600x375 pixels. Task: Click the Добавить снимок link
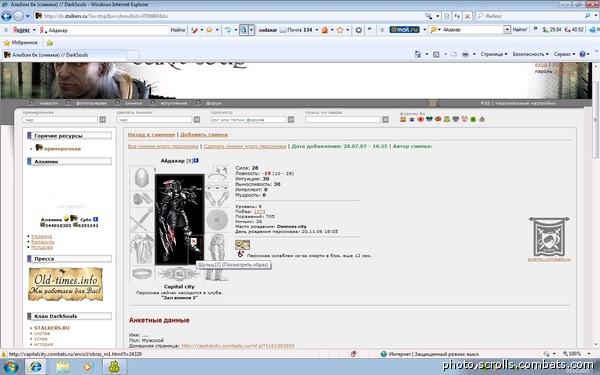(204, 135)
